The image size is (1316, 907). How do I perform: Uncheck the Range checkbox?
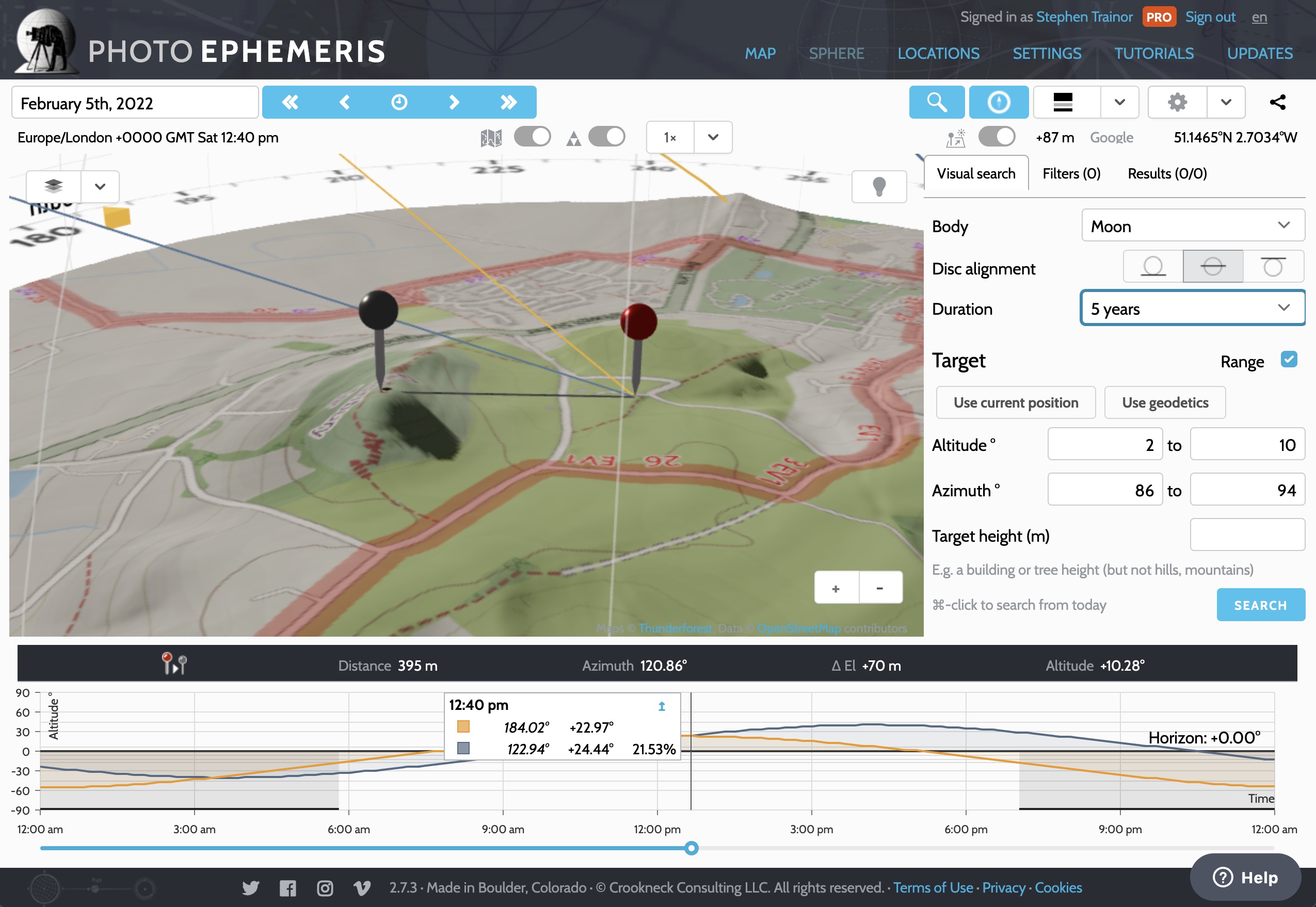pos(1289,360)
